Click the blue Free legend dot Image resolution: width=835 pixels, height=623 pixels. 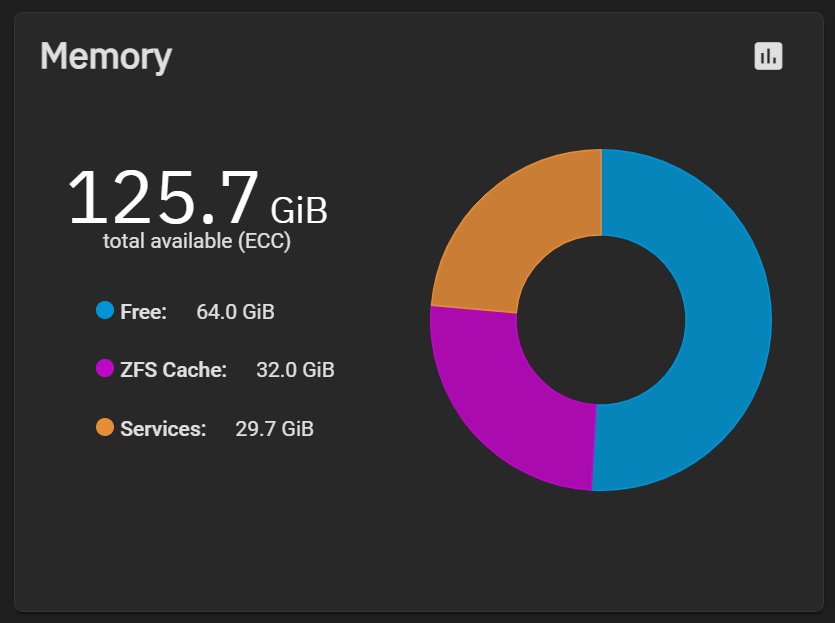coord(105,310)
